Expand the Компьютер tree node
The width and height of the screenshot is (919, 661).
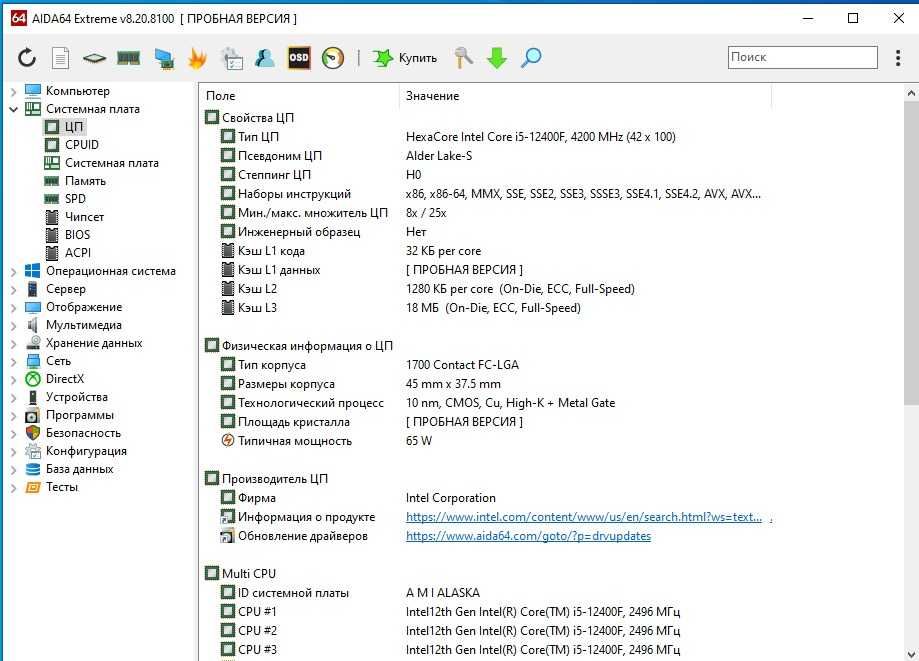pyautogui.click(x=13, y=91)
